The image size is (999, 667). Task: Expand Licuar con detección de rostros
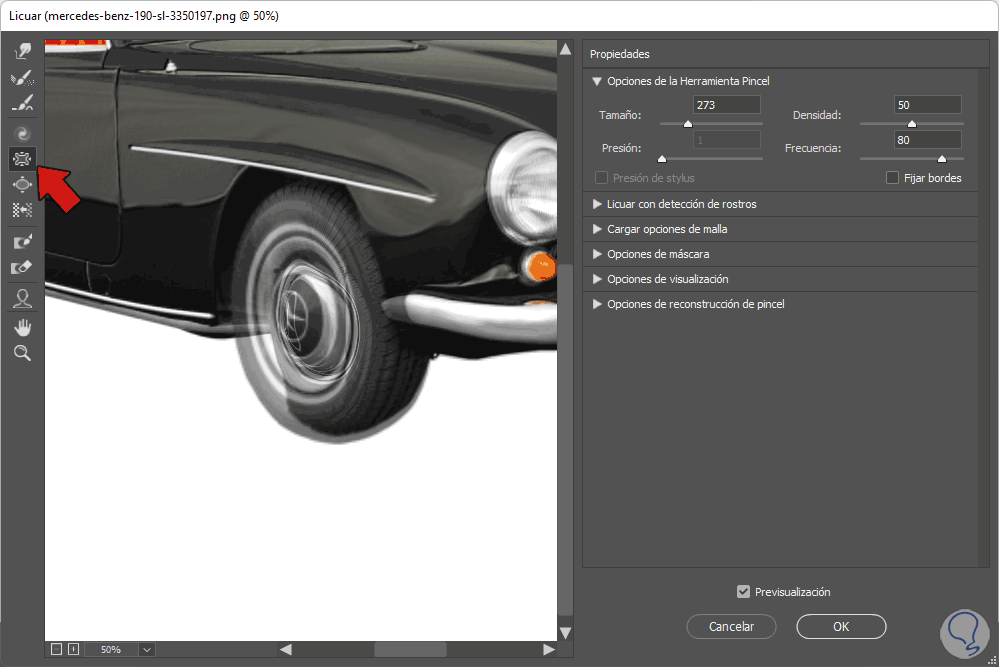(597, 204)
